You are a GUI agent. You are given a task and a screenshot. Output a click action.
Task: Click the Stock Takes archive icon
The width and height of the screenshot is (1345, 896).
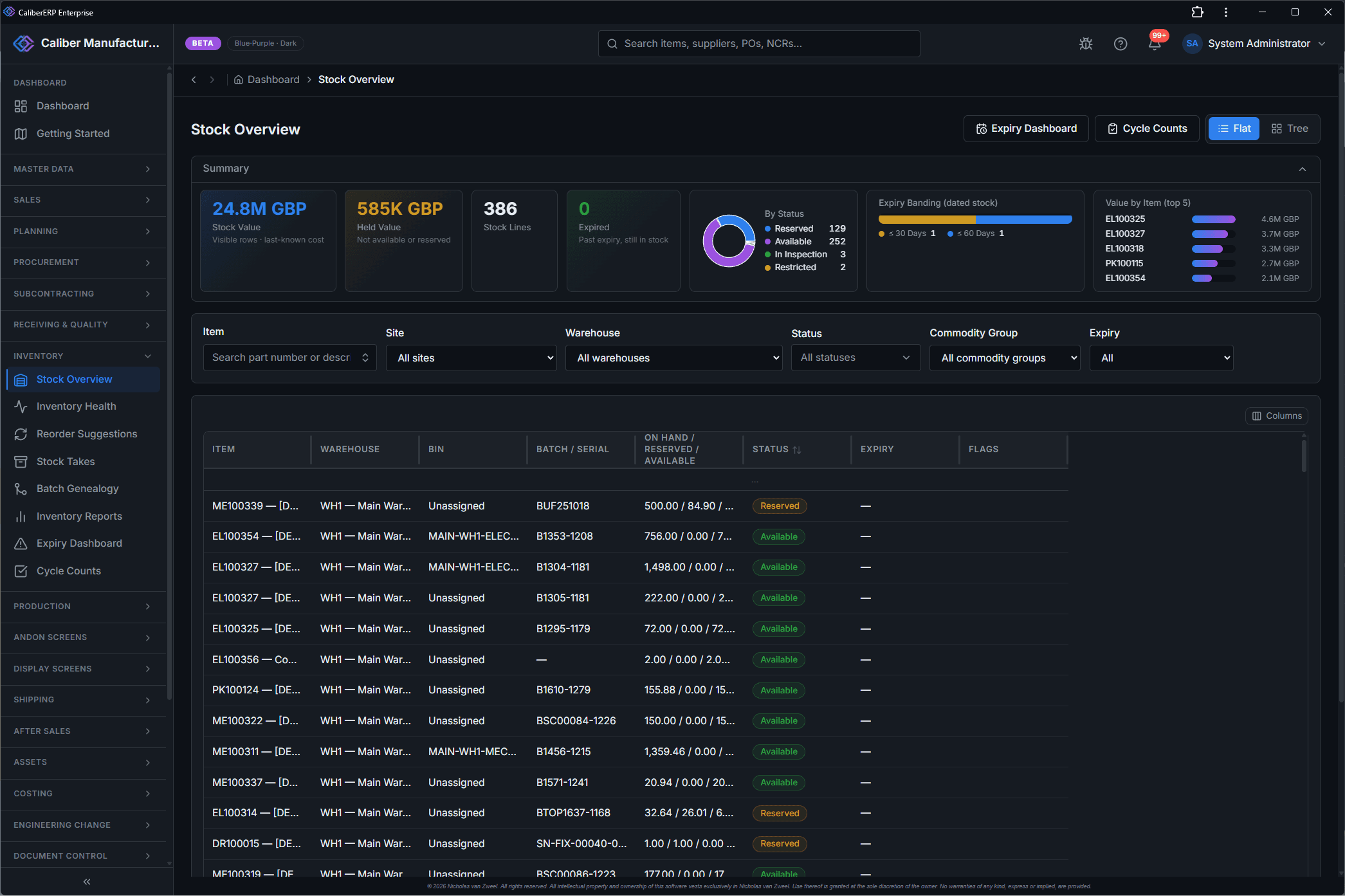(x=21, y=462)
